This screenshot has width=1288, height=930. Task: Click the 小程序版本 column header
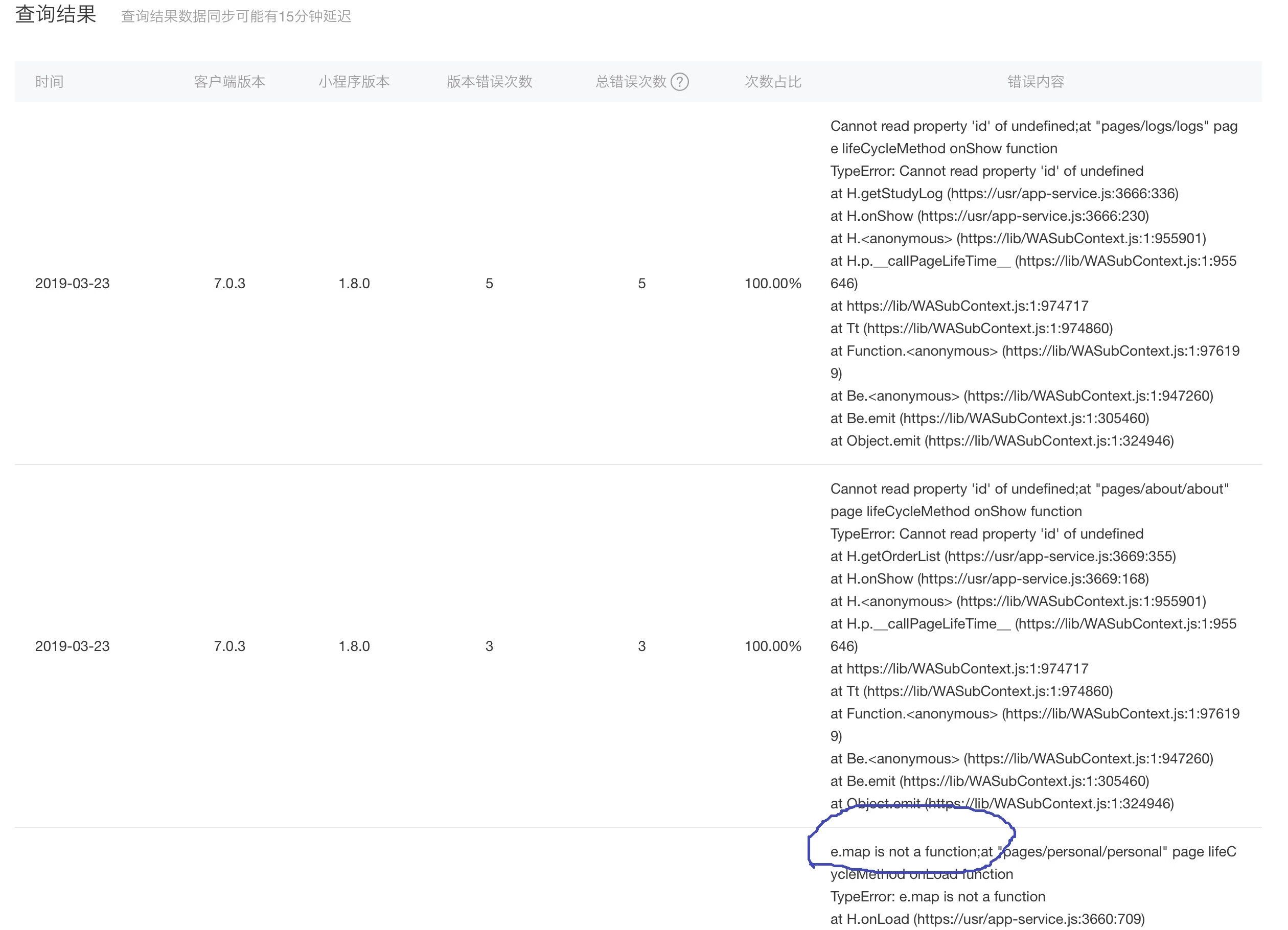pos(354,82)
